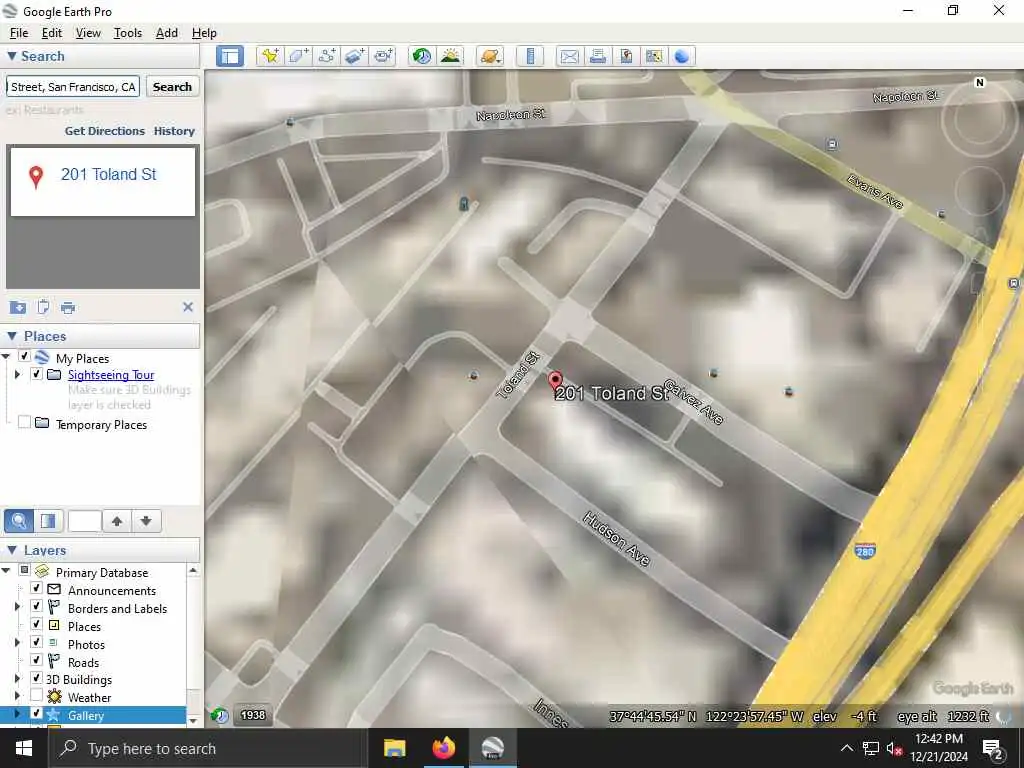This screenshot has width=1024, height=768.
Task: Show historical imagery clock icon in toolbar
Action: tap(422, 56)
